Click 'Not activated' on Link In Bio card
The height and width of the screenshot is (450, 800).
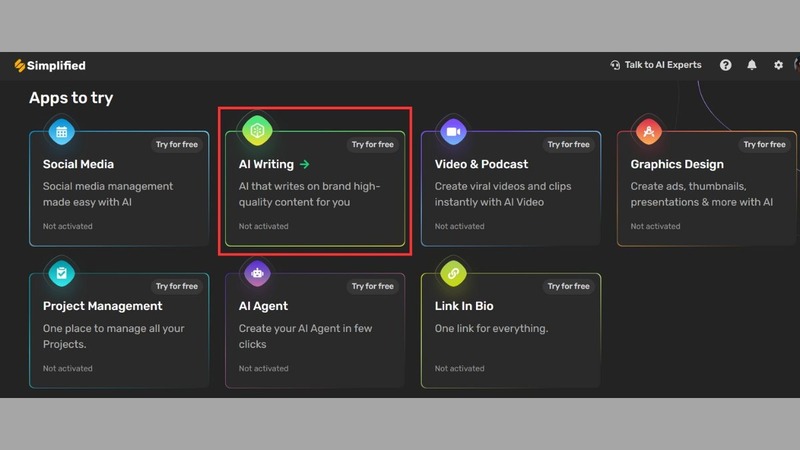point(459,368)
